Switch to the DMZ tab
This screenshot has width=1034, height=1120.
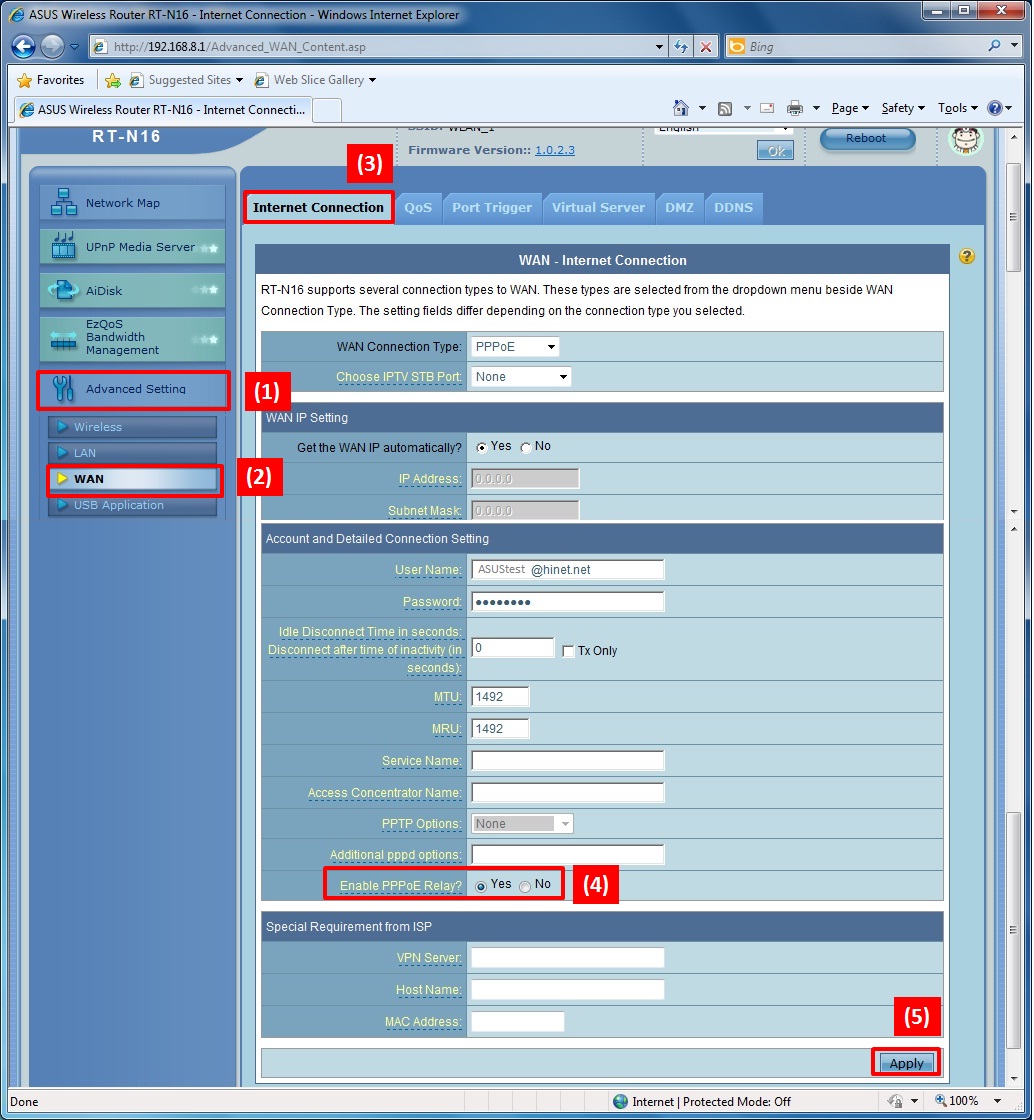click(679, 208)
